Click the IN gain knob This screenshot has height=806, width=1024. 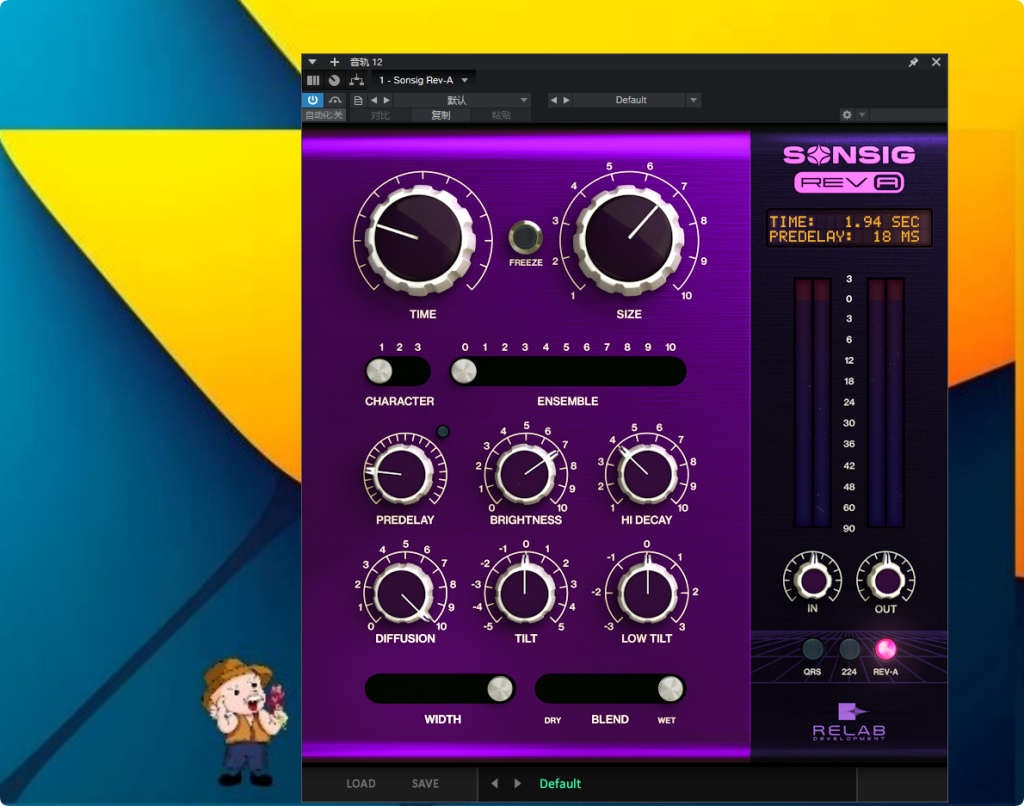coord(812,579)
